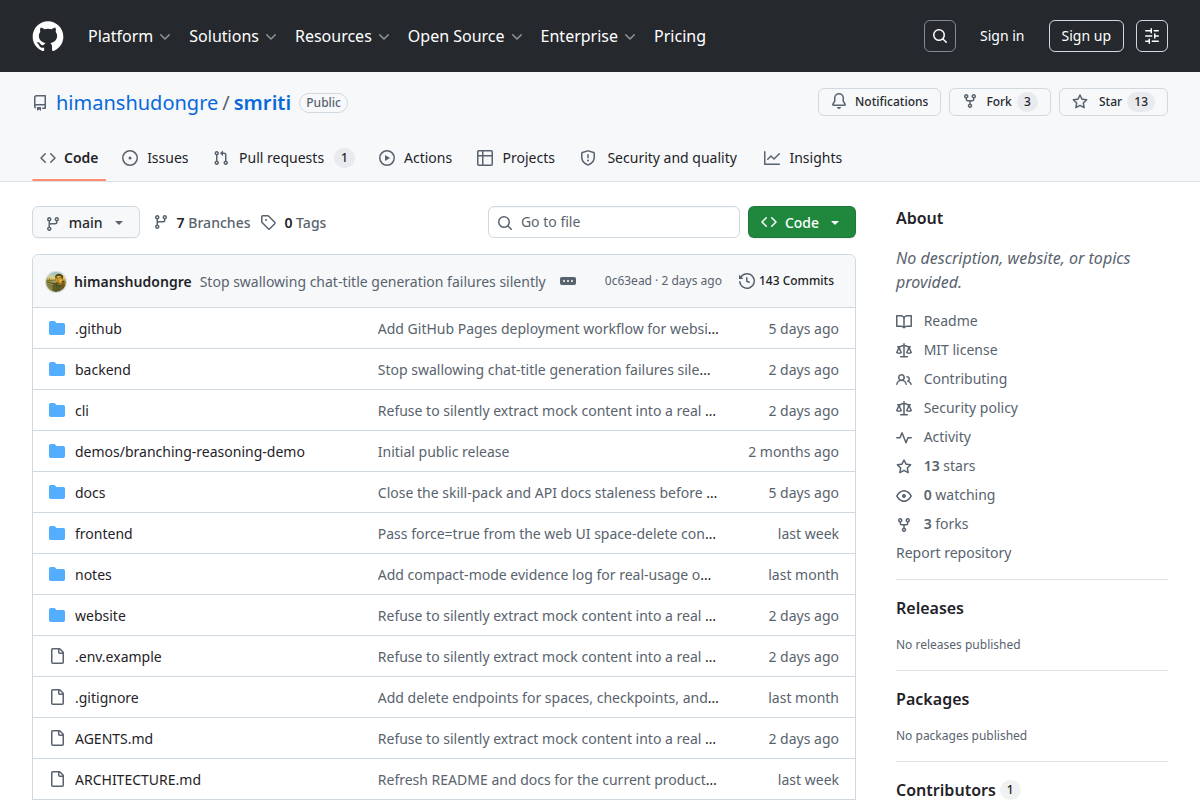Open 'Pass force=true from the web UI' commit
This screenshot has width=1200, height=800.
click(x=547, y=534)
